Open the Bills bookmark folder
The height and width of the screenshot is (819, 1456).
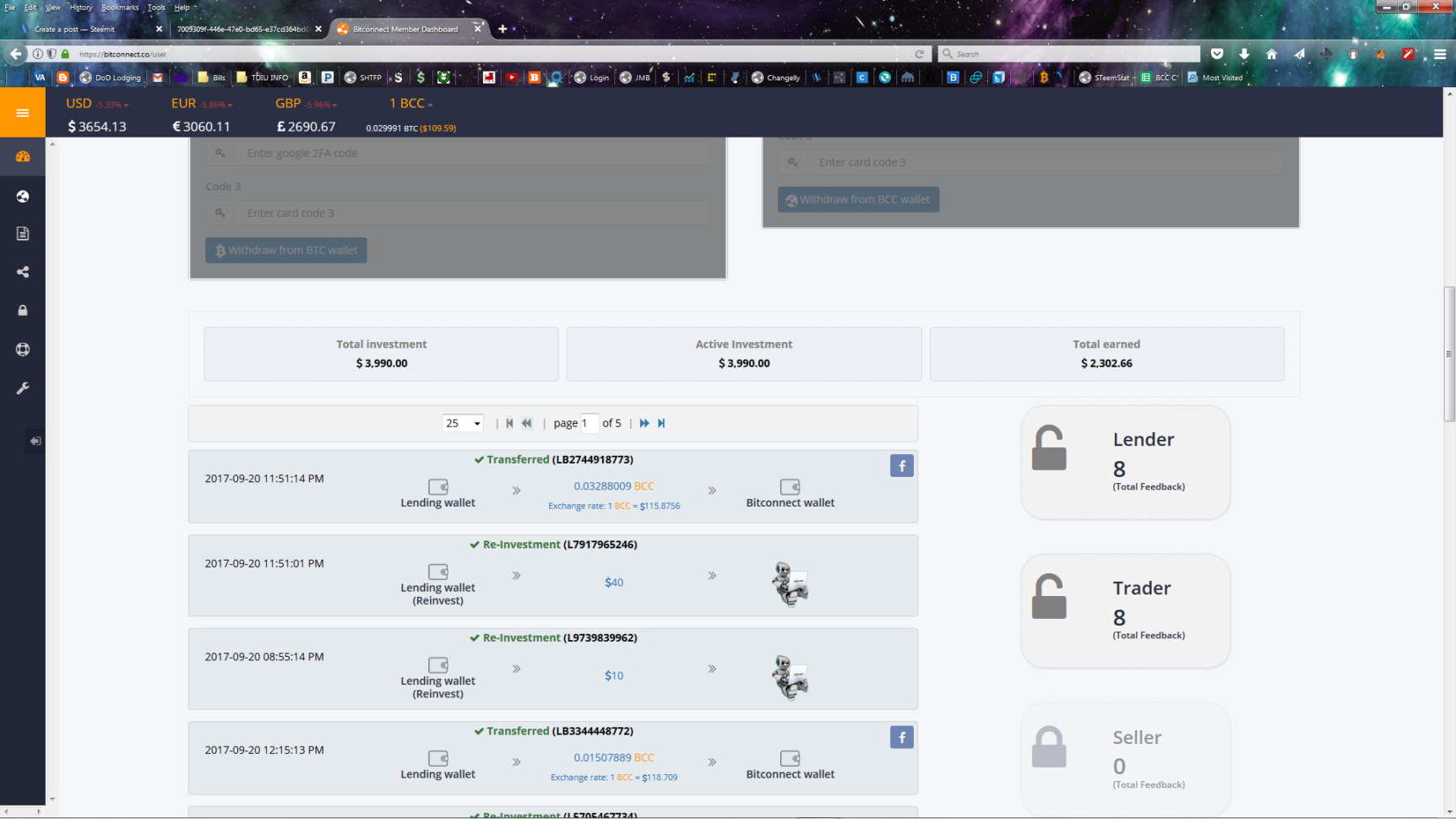click(x=212, y=78)
